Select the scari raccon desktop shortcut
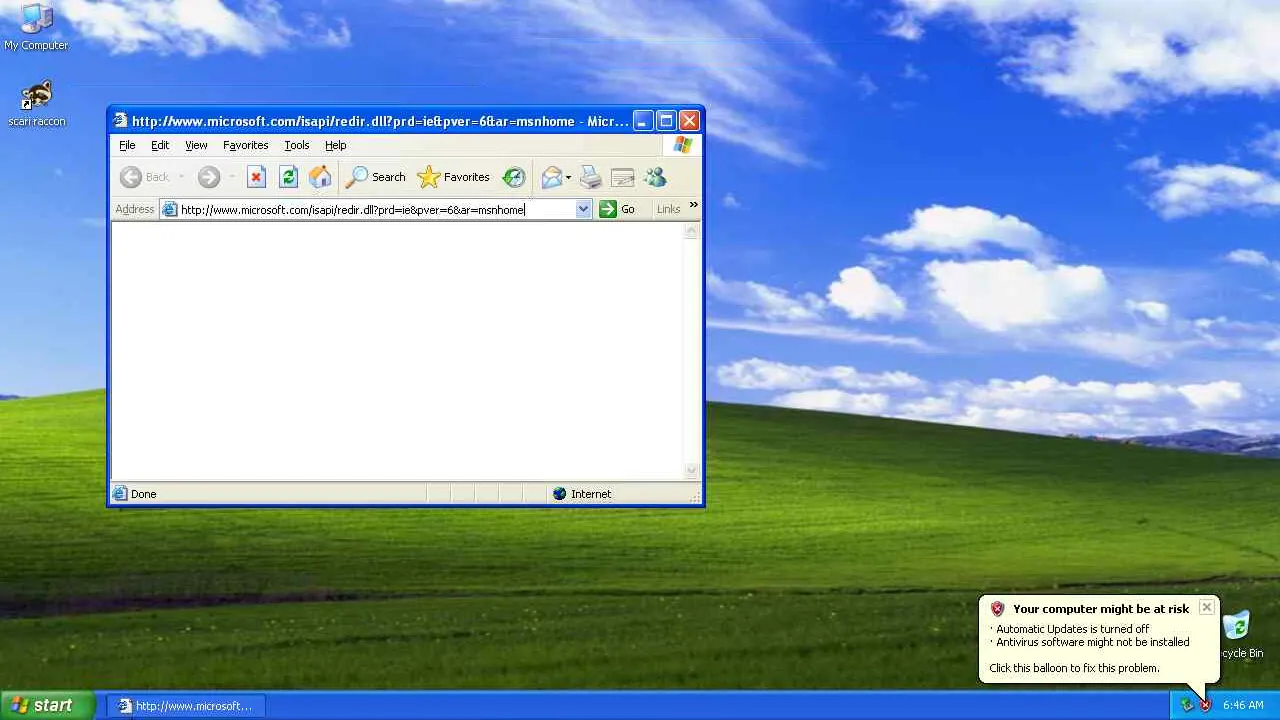 37,104
